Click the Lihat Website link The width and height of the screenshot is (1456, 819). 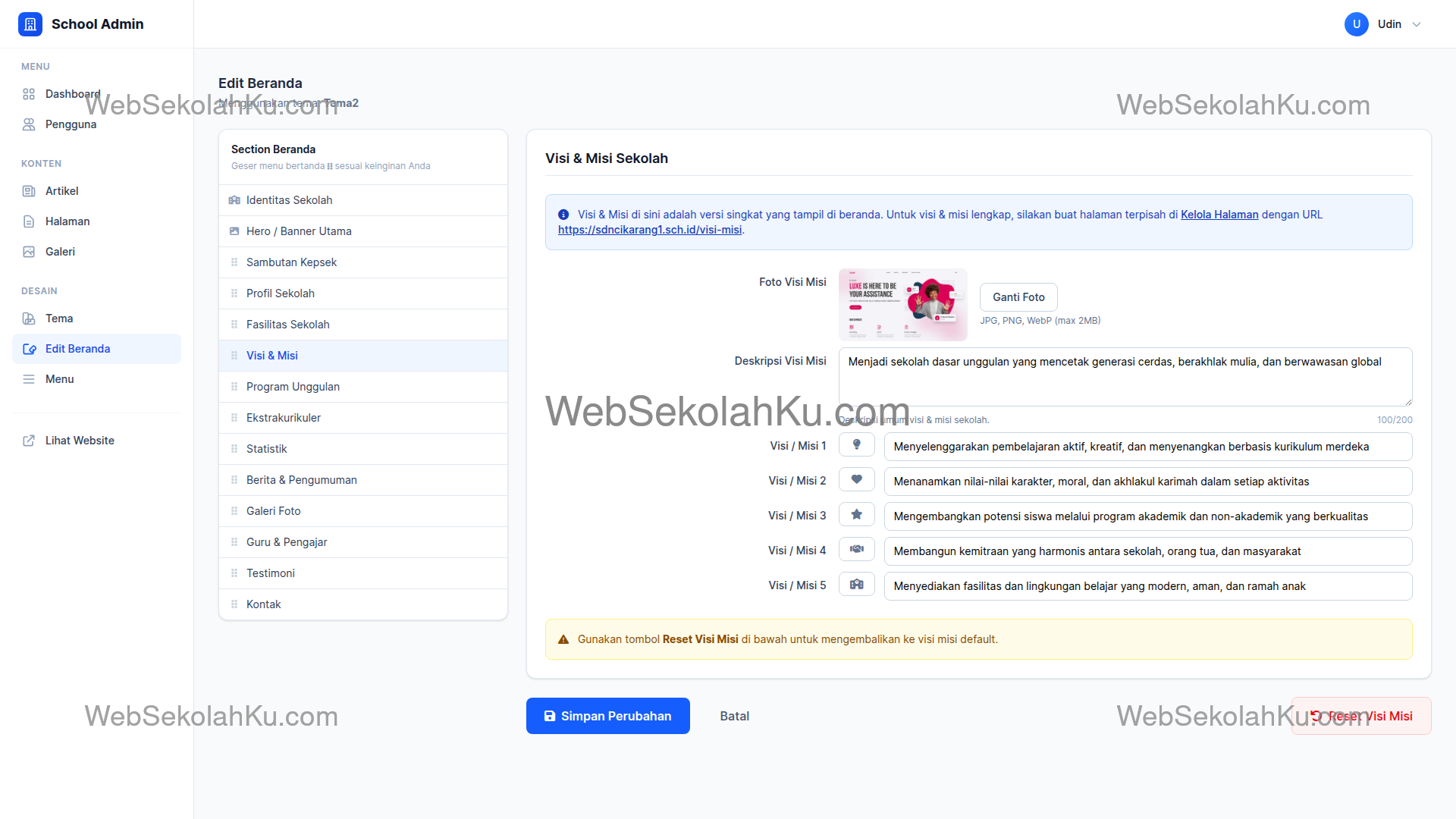point(97,441)
